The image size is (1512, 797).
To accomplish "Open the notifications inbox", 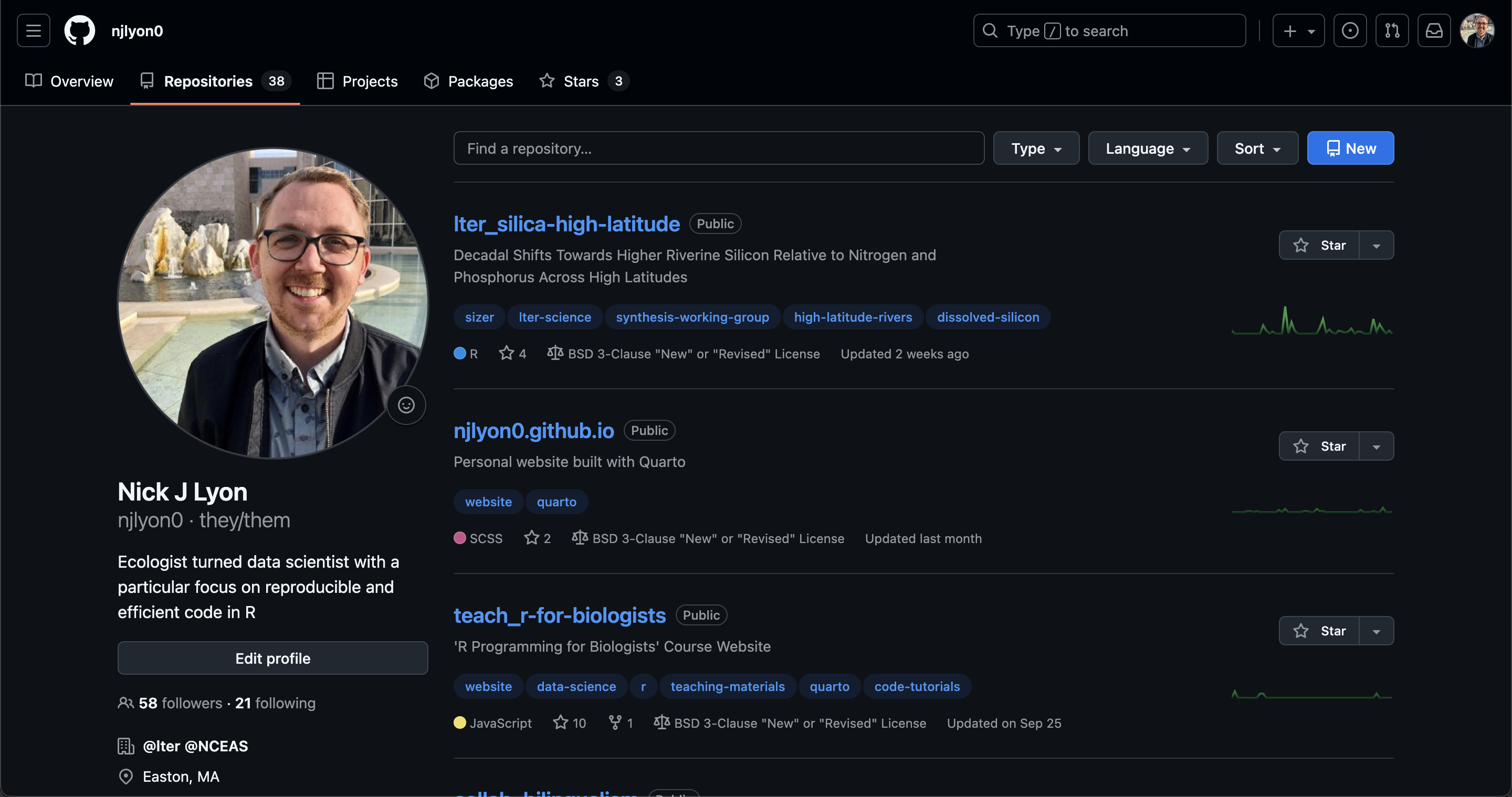I will tap(1434, 30).
